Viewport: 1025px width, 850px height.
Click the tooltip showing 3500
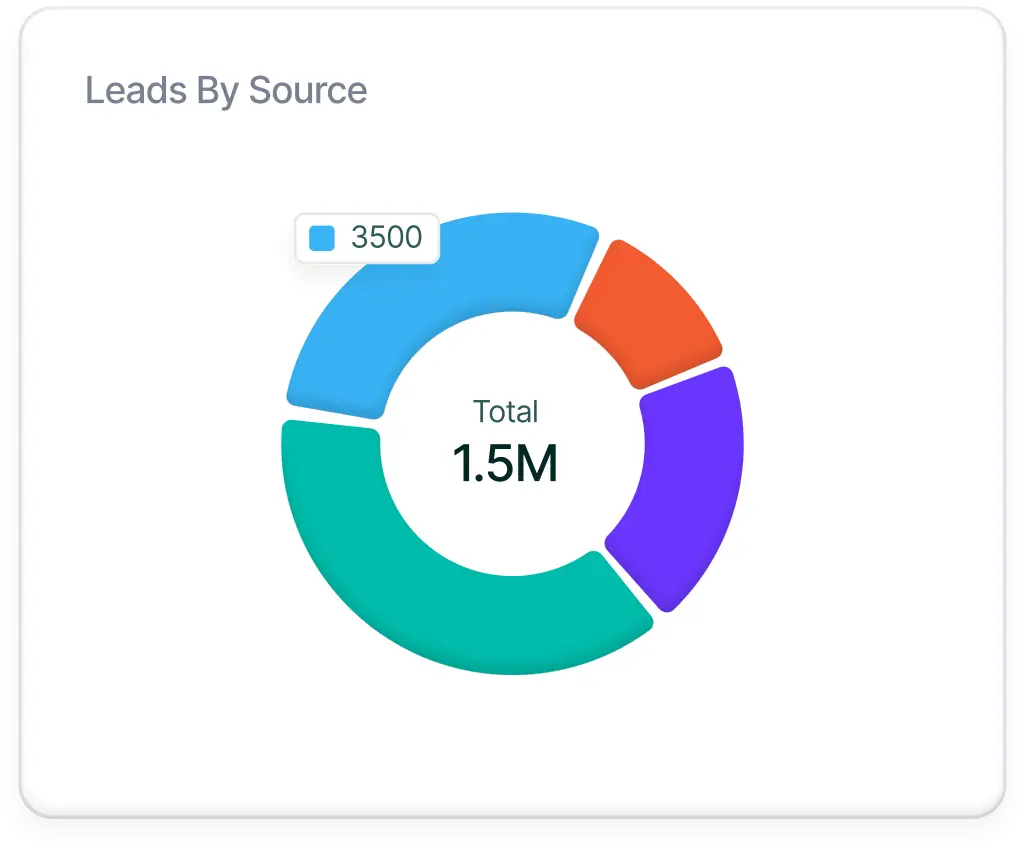[368, 237]
